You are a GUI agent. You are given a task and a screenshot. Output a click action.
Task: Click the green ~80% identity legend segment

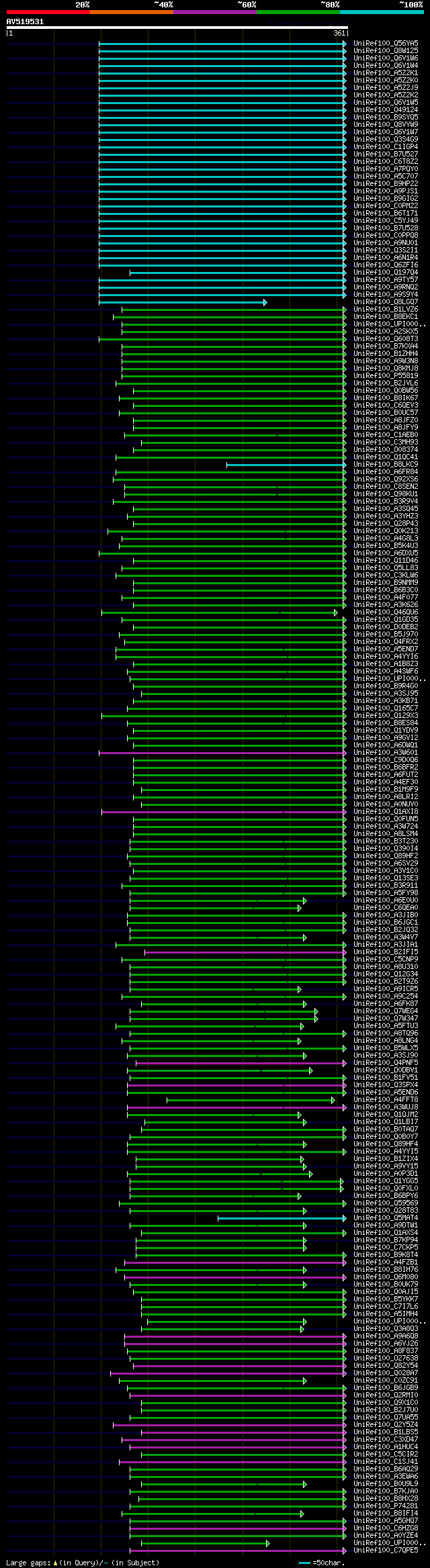(298, 12)
